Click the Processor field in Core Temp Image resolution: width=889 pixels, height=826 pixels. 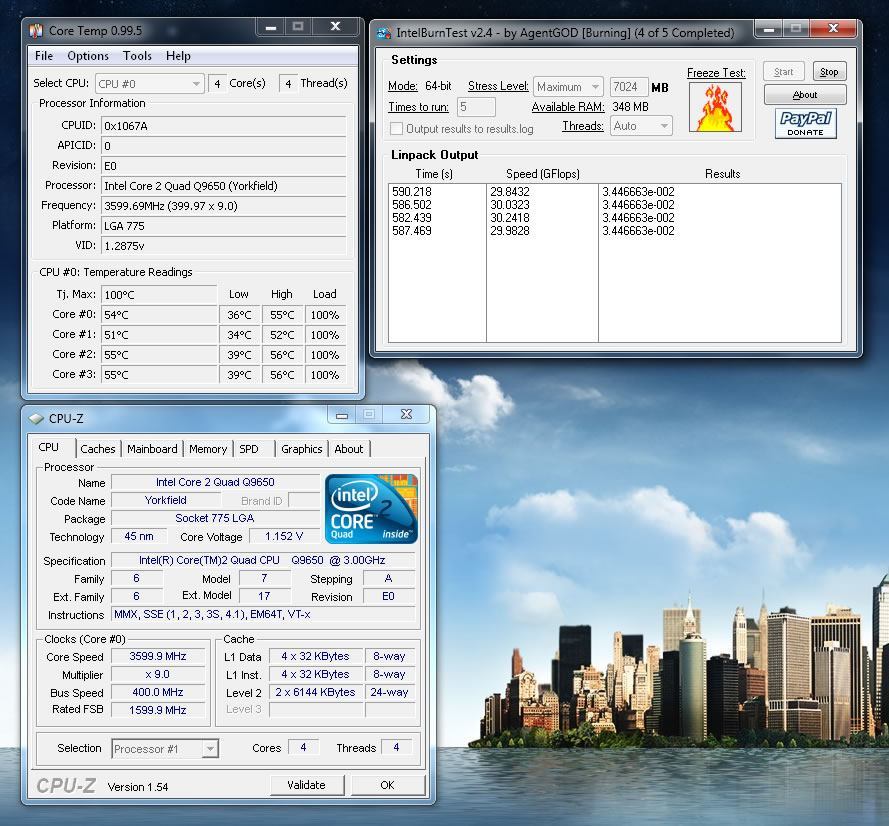pos(223,186)
